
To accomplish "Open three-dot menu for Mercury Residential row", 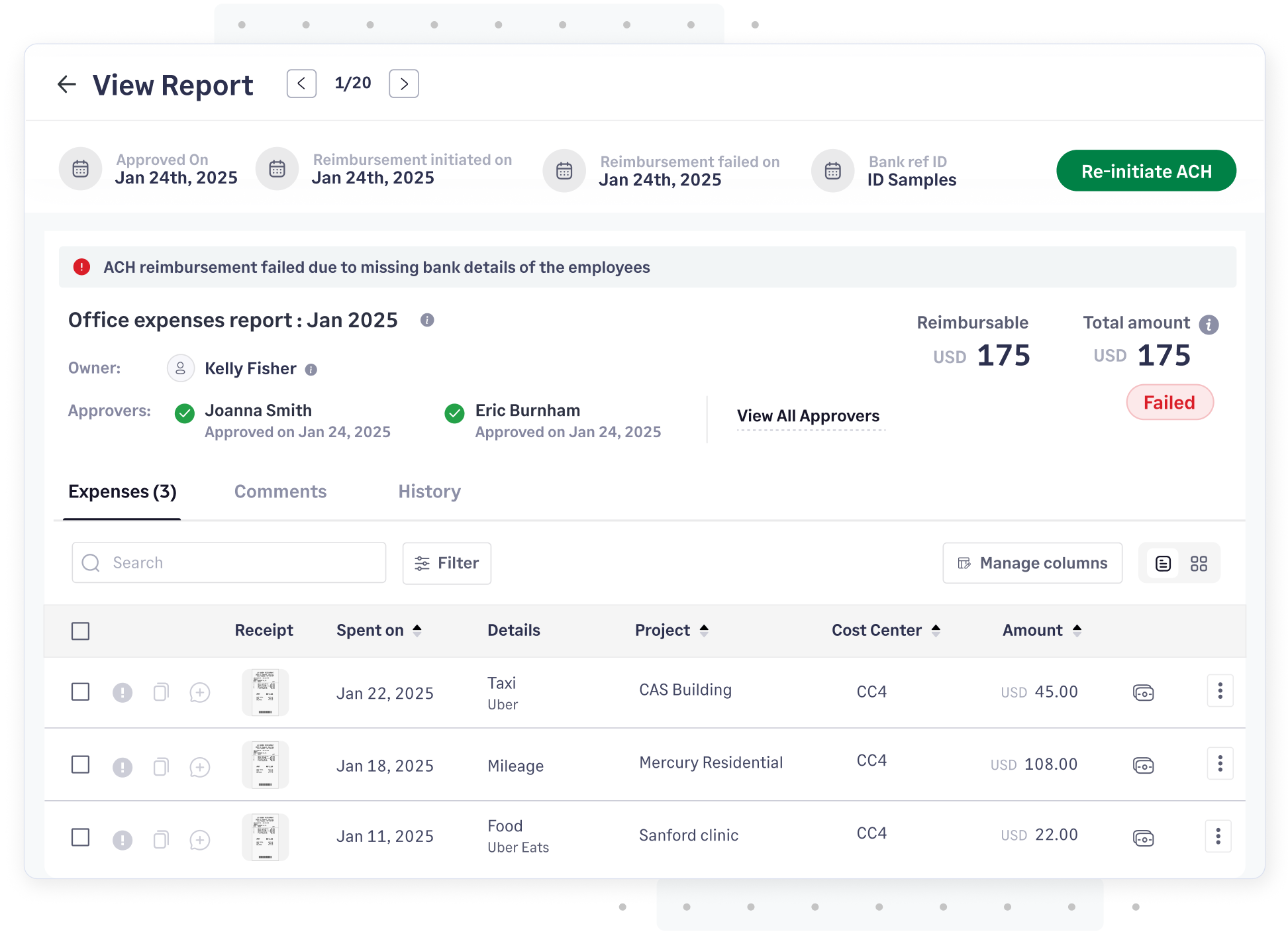I will [1219, 764].
